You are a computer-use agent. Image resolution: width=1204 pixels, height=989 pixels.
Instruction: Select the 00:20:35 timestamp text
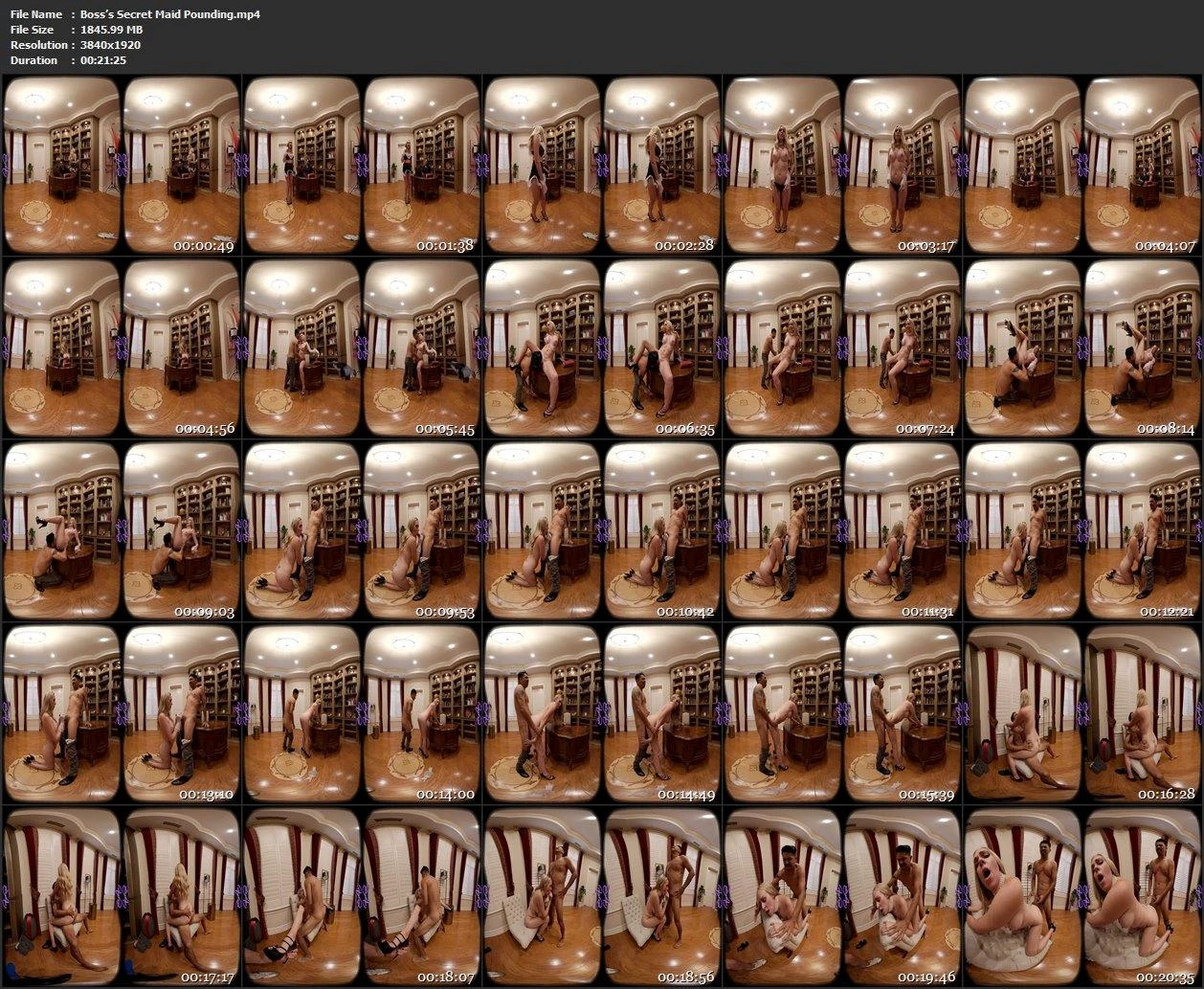point(1167,978)
